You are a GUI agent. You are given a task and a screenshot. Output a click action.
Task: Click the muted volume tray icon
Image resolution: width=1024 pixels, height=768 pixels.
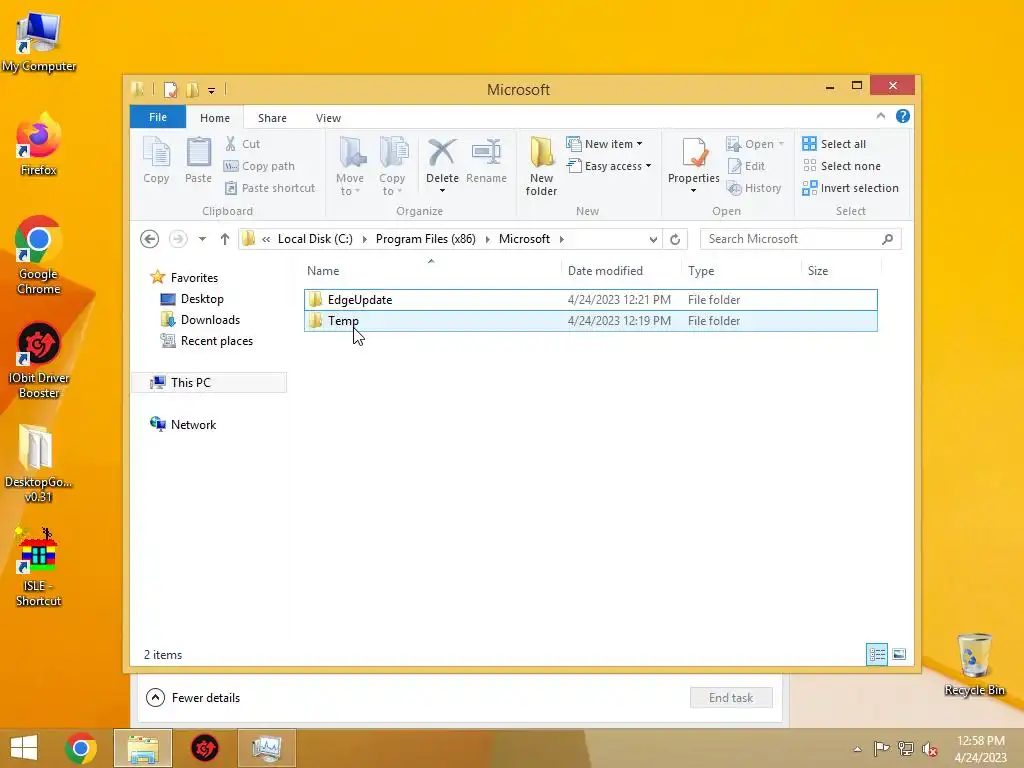[929, 749]
